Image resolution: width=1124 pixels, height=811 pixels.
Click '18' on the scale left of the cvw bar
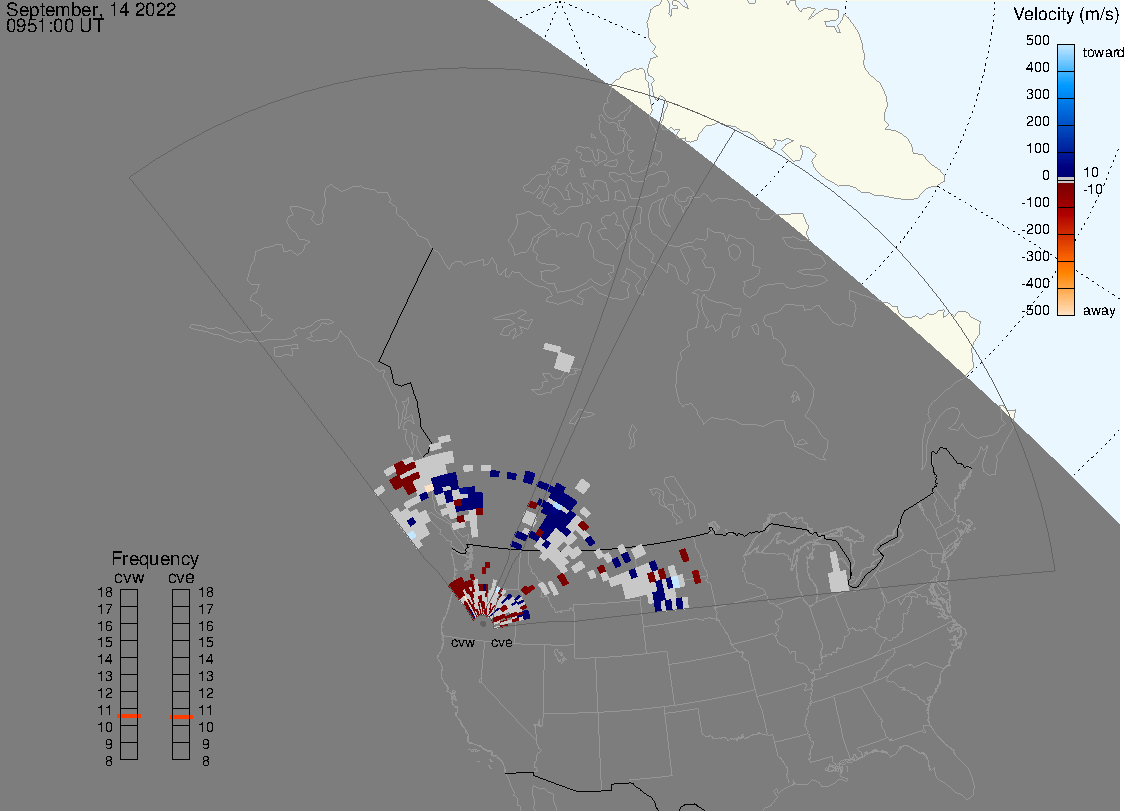(x=105, y=592)
